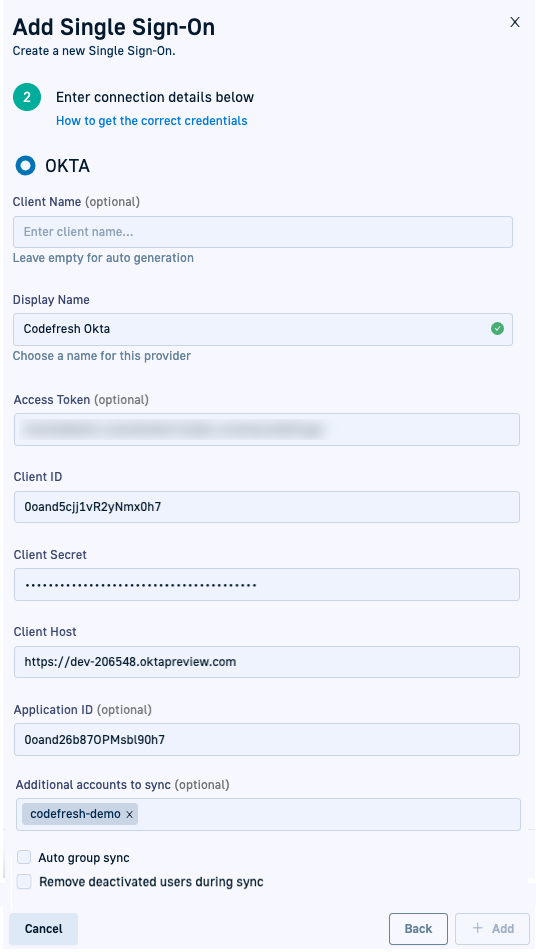This screenshot has height=952, width=536.
Task: Click the OKTA logo icon
Action: 25,165
